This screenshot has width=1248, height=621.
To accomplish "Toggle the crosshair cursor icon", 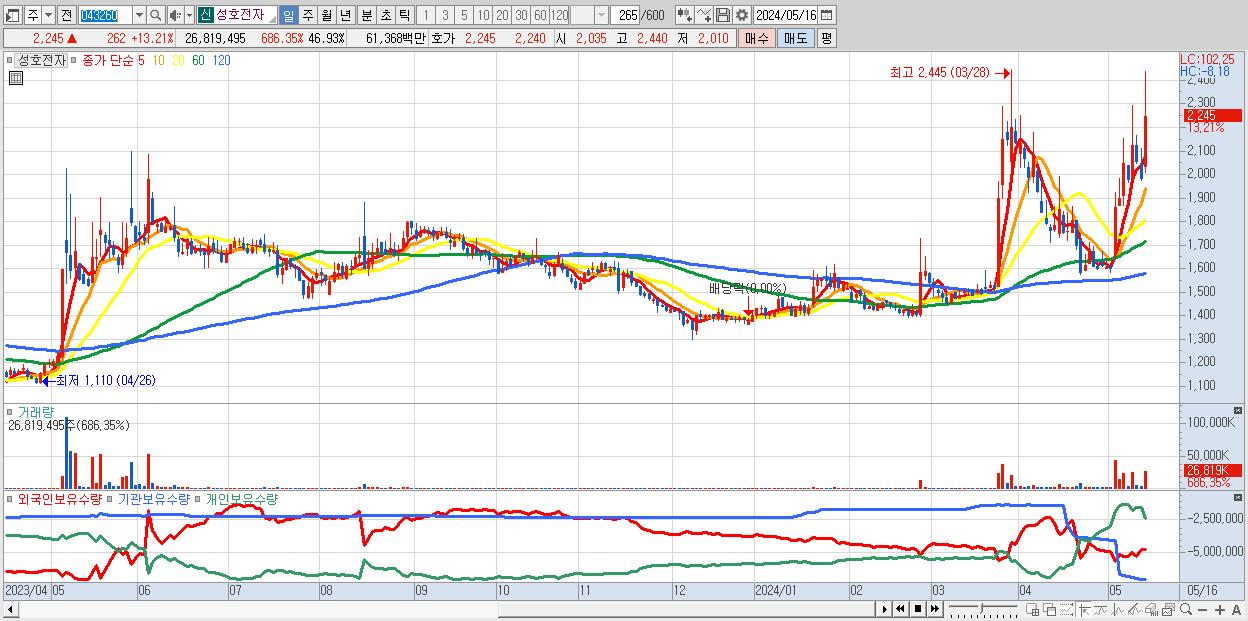I will coord(1084,610).
